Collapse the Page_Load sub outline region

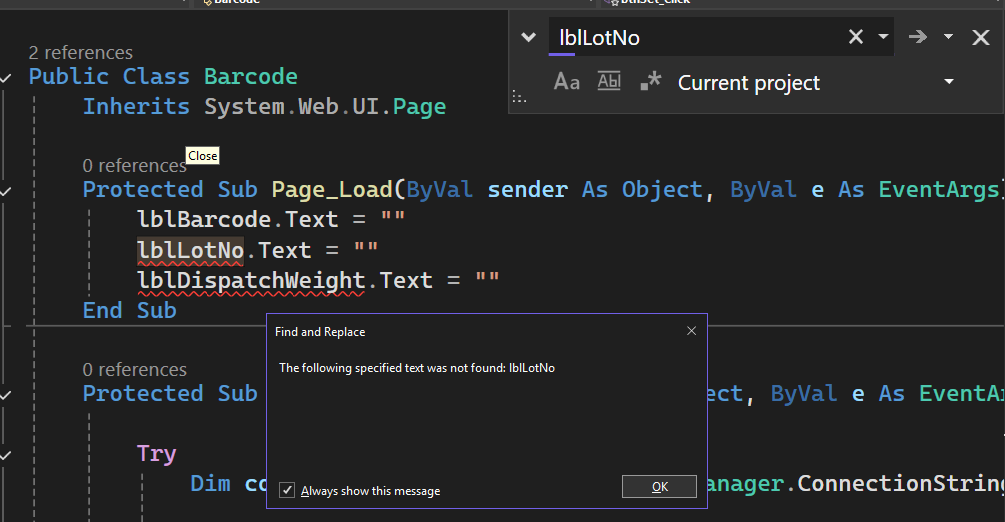pos(6,191)
